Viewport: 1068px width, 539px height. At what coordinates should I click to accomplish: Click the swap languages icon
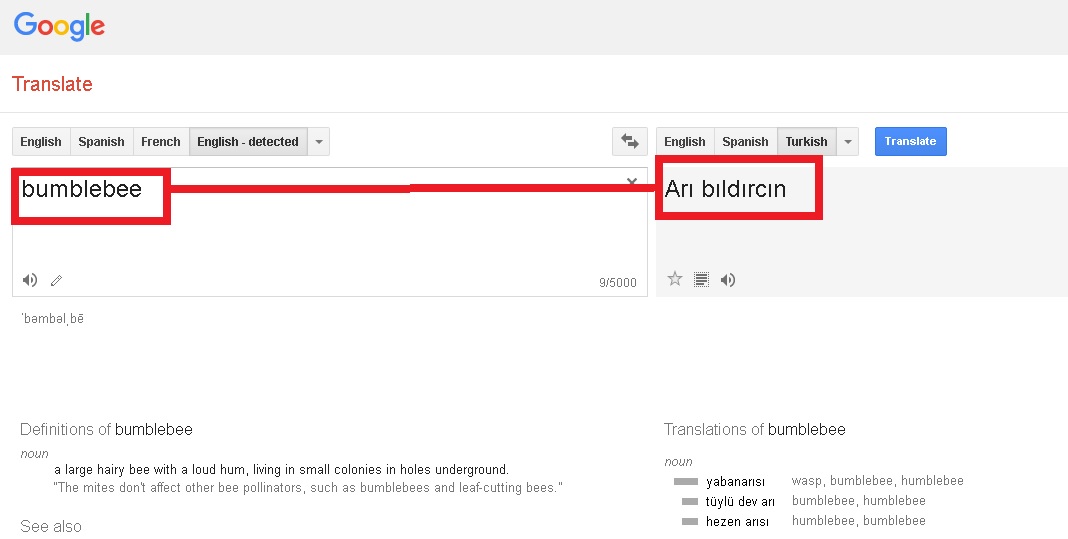click(x=629, y=142)
